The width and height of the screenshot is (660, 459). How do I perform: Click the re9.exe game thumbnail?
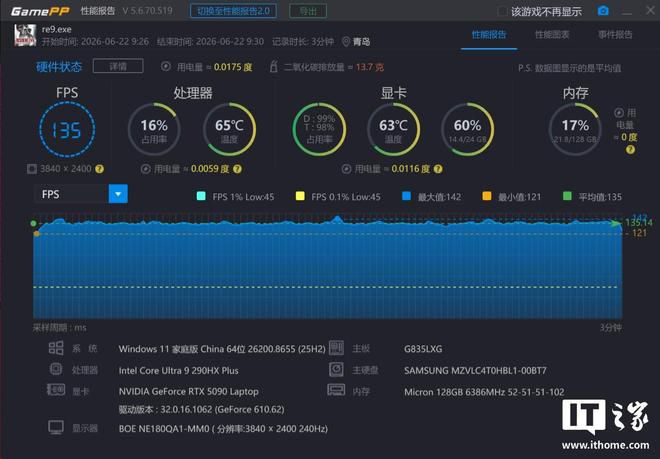click(x=25, y=35)
